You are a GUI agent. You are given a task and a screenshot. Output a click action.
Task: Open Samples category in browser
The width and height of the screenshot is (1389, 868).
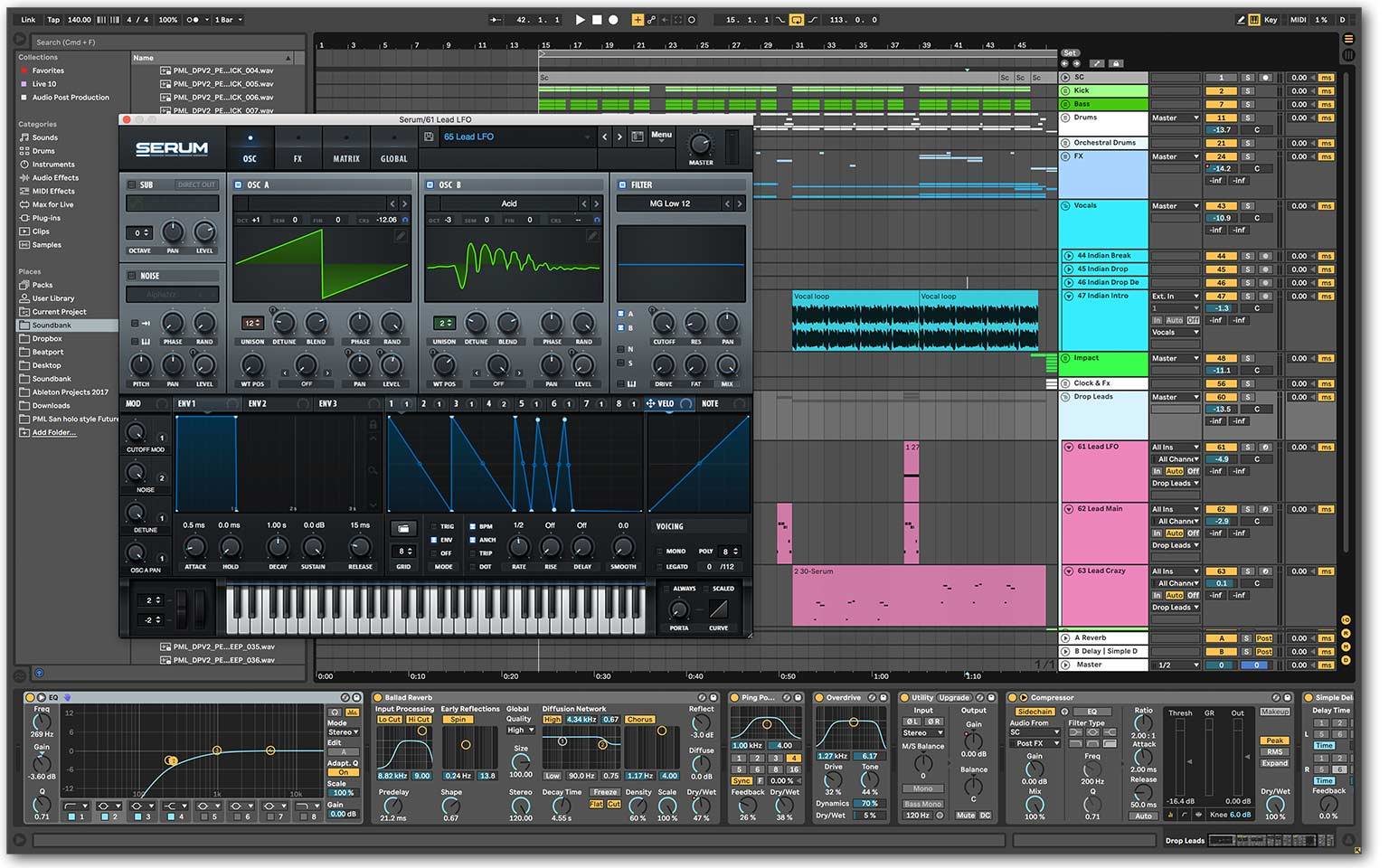click(x=46, y=245)
